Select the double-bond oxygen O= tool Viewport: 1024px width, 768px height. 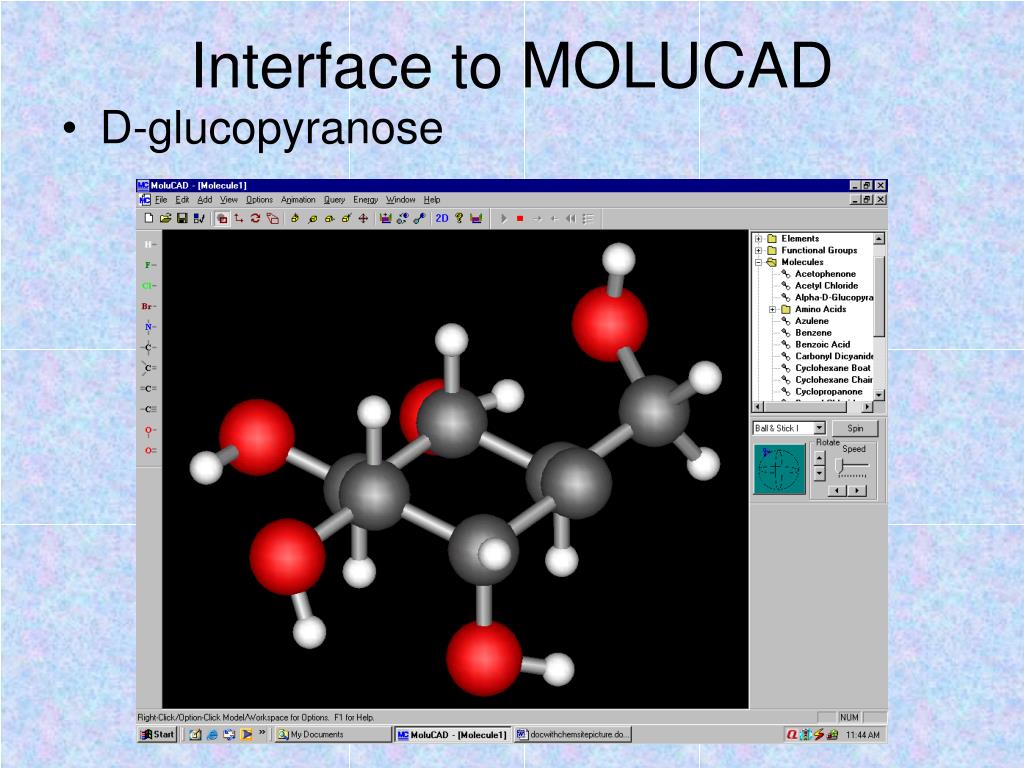point(149,451)
